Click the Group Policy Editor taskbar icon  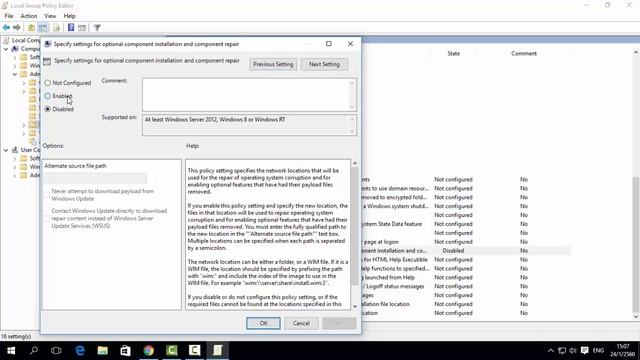[218, 351]
